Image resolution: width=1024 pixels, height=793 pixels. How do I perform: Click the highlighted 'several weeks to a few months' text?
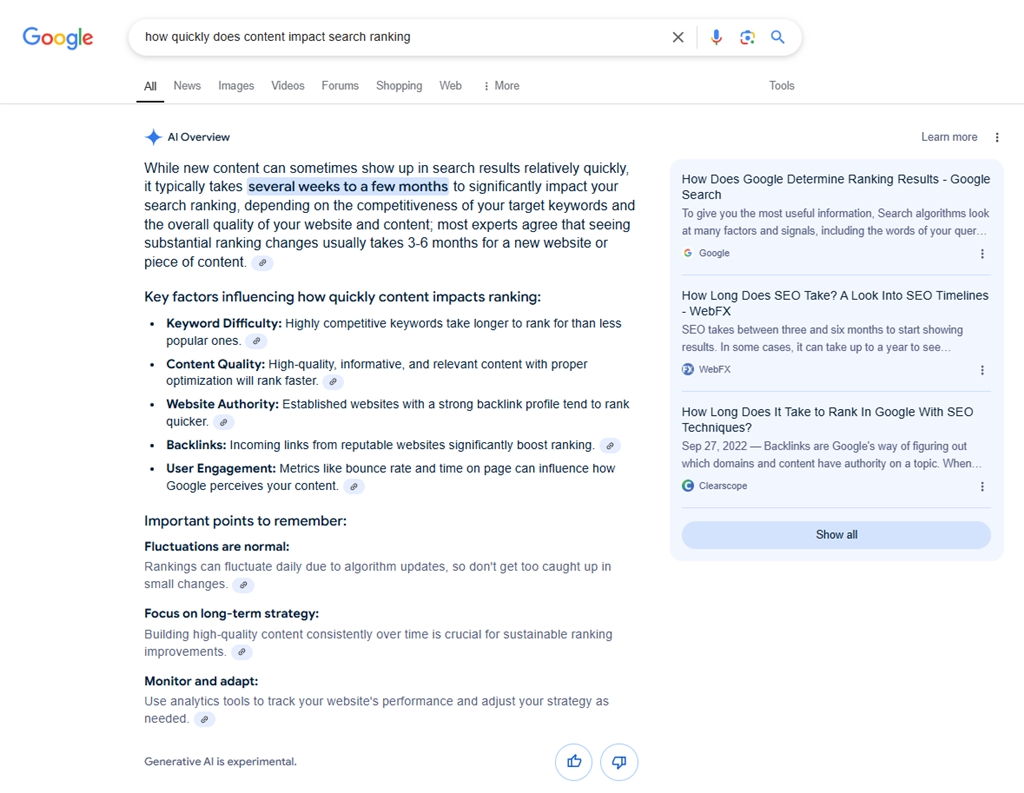pos(348,187)
